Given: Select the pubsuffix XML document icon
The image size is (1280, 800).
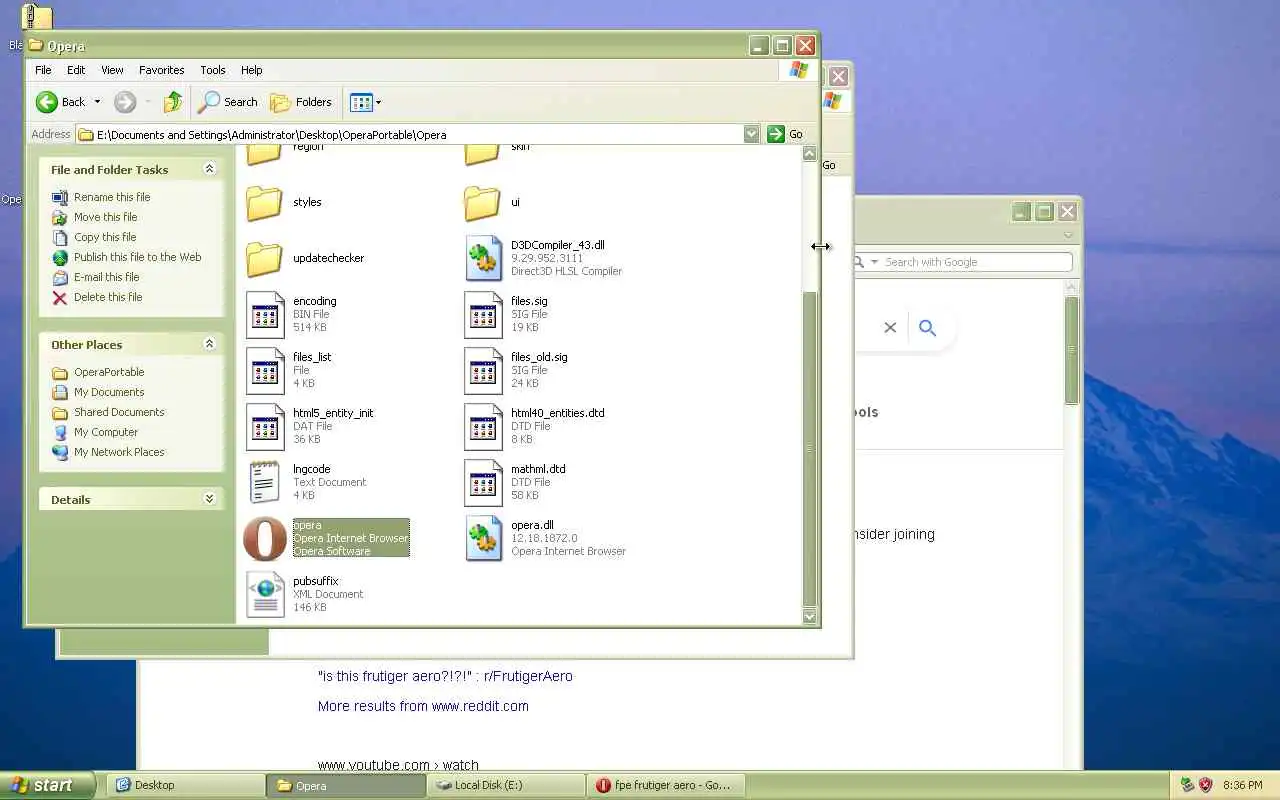Looking at the screenshot, I should pyautogui.click(x=265, y=594).
